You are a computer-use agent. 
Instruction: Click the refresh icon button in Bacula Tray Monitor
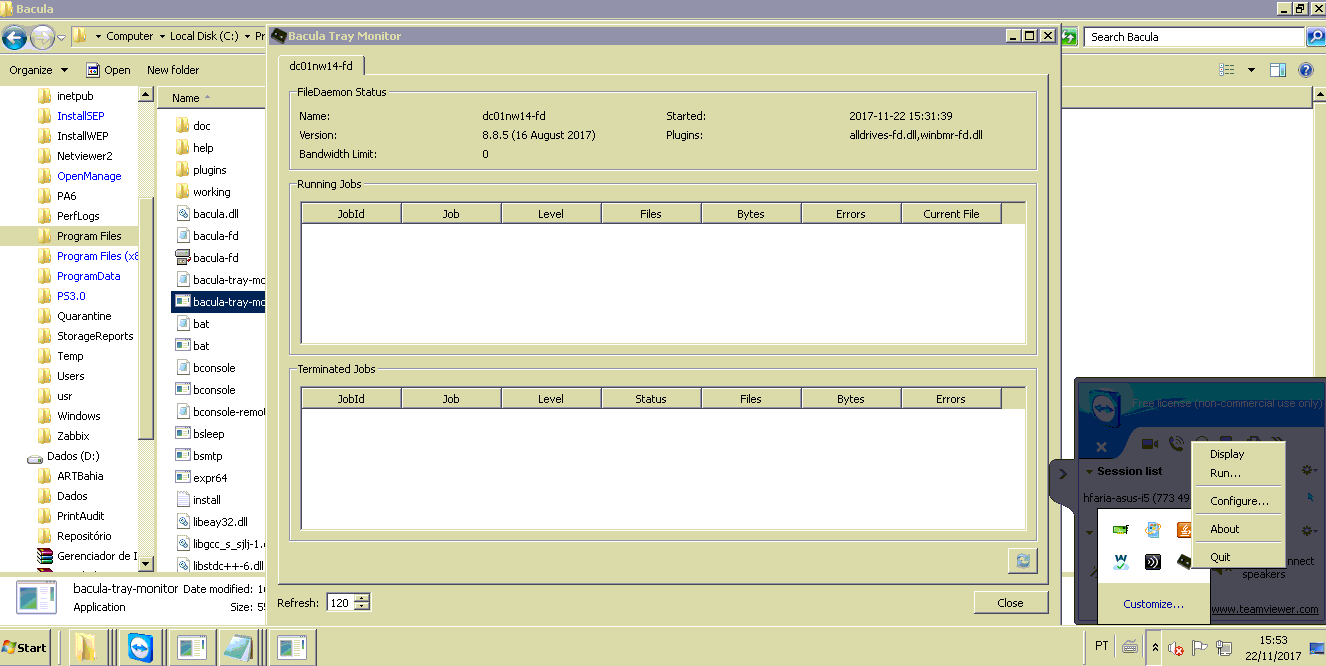point(1023,561)
